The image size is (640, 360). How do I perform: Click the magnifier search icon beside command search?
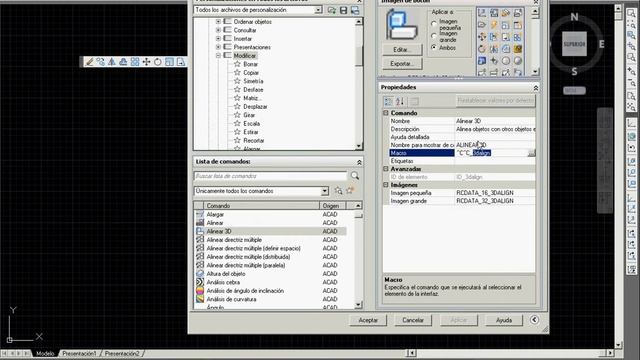(x=355, y=176)
